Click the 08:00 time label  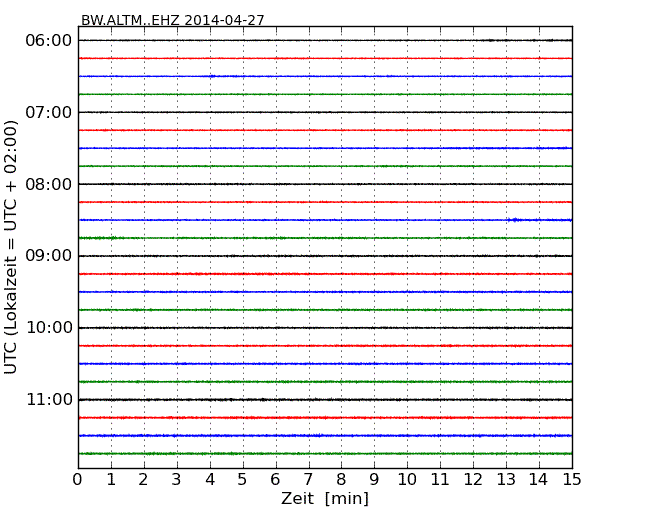pos(49,184)
